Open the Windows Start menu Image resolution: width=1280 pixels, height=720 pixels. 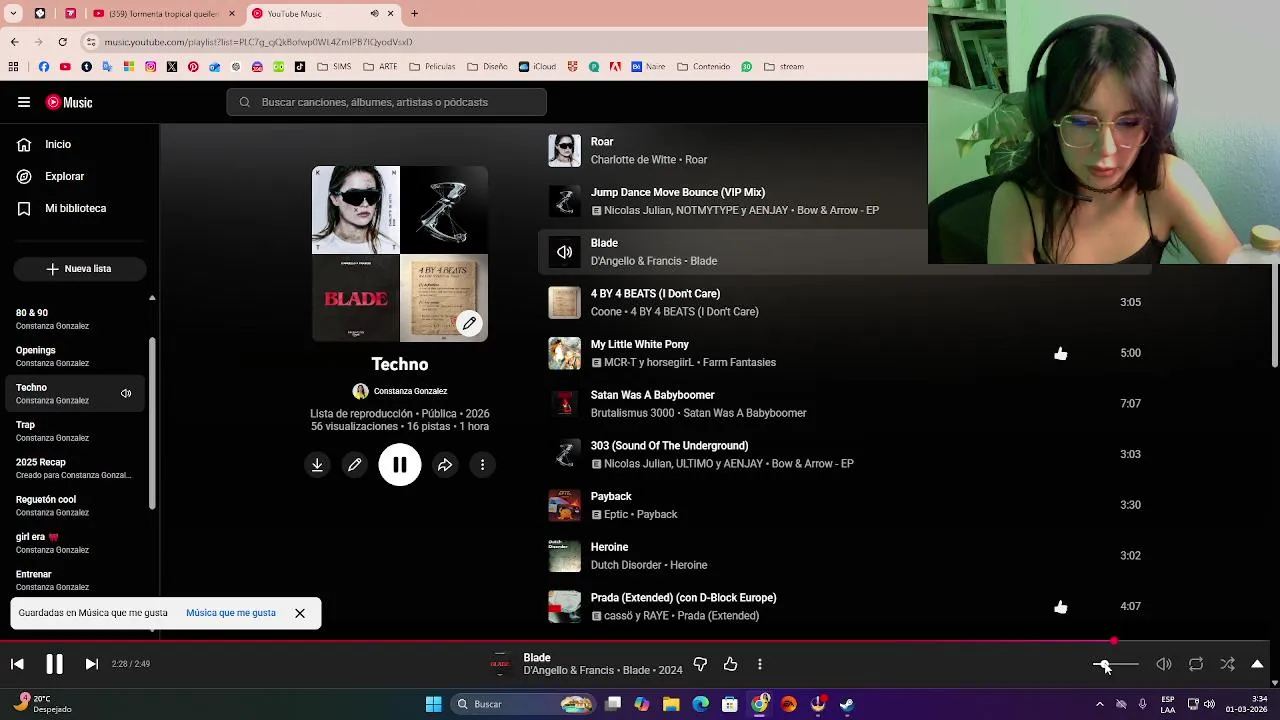coord(433,704)
